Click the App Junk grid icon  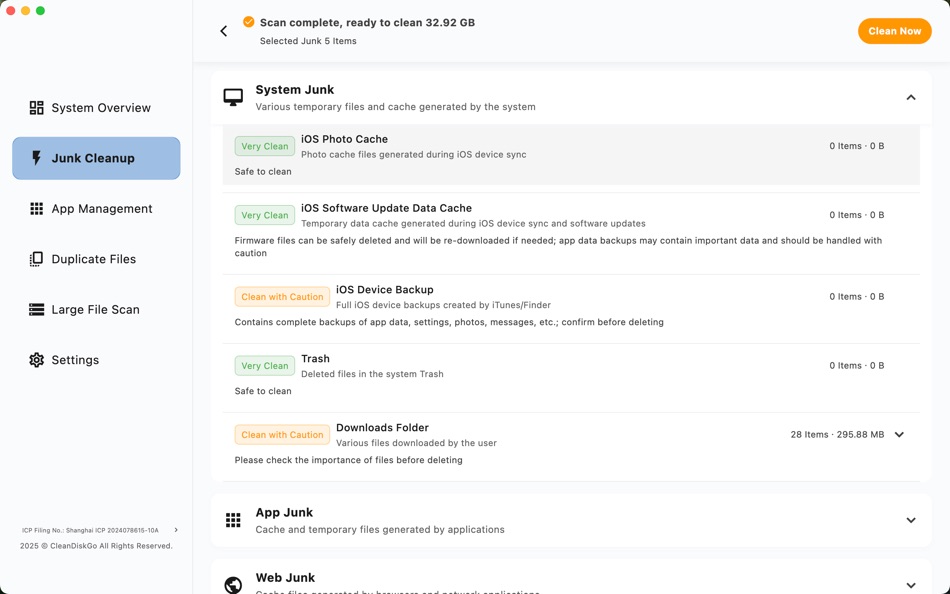click(233, 519)
